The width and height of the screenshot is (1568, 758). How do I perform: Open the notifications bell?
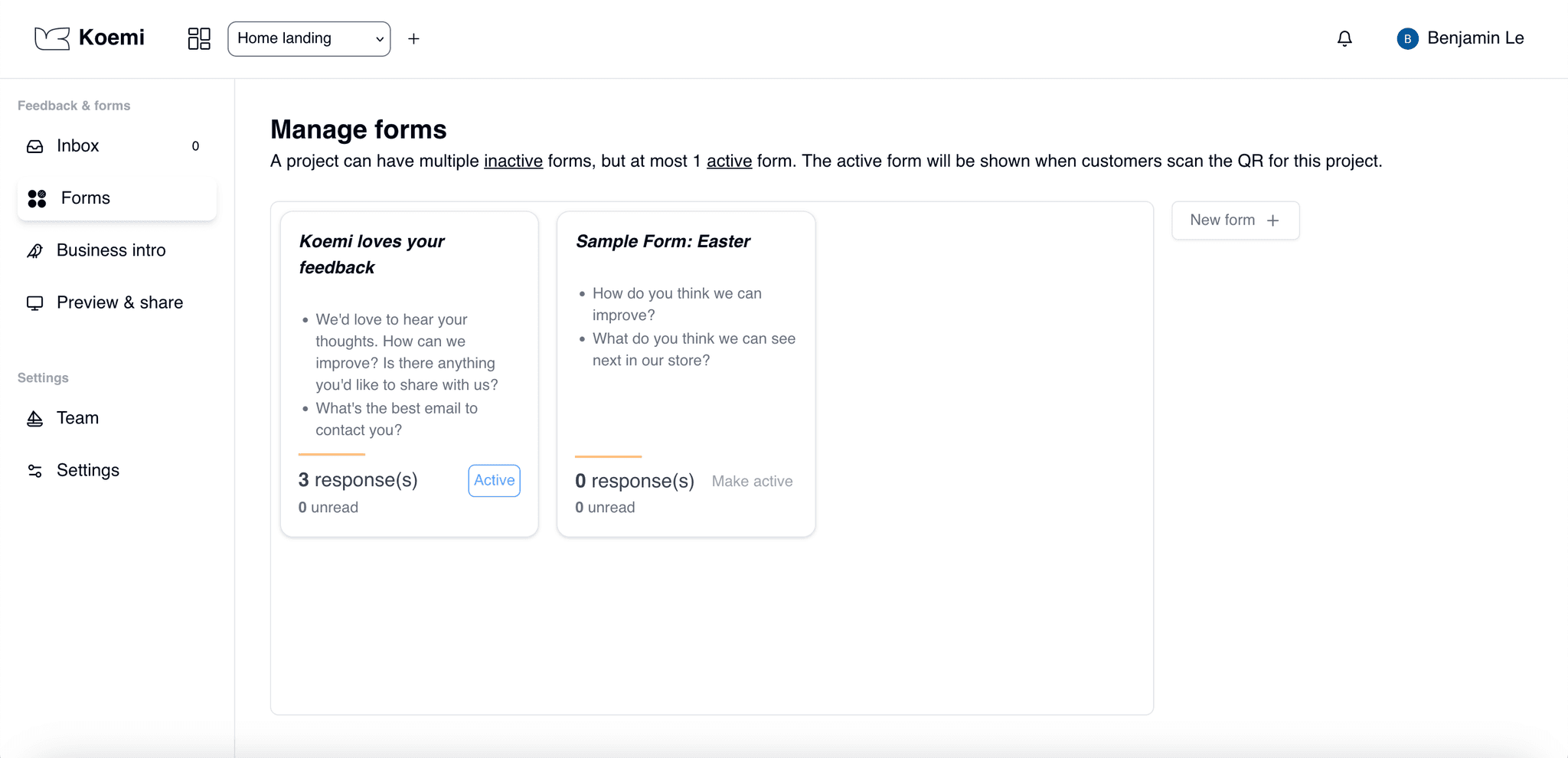click(x=1344, y=38)
